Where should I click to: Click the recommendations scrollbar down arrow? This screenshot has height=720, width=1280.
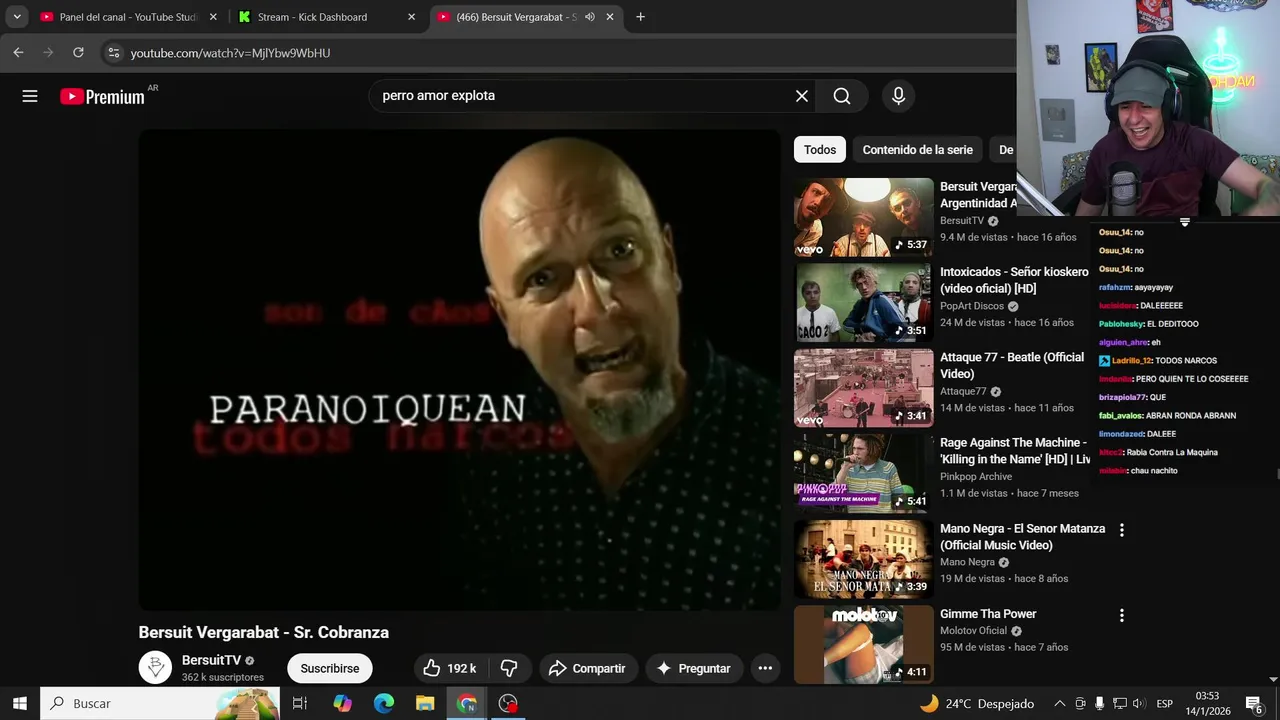[x=1273, y=679]
